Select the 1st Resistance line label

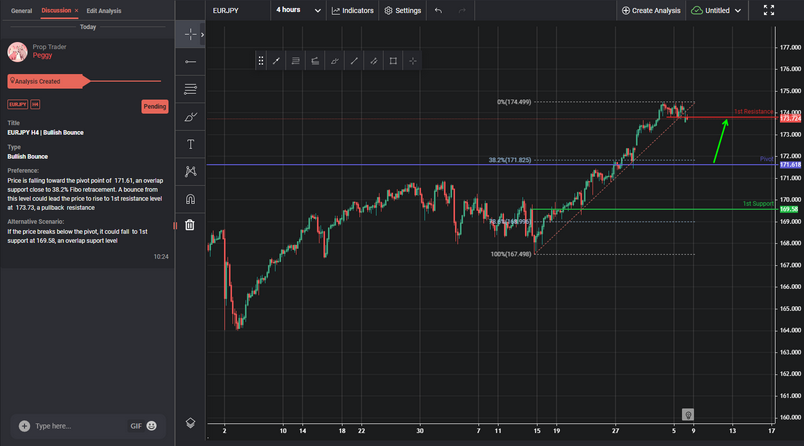753,112
